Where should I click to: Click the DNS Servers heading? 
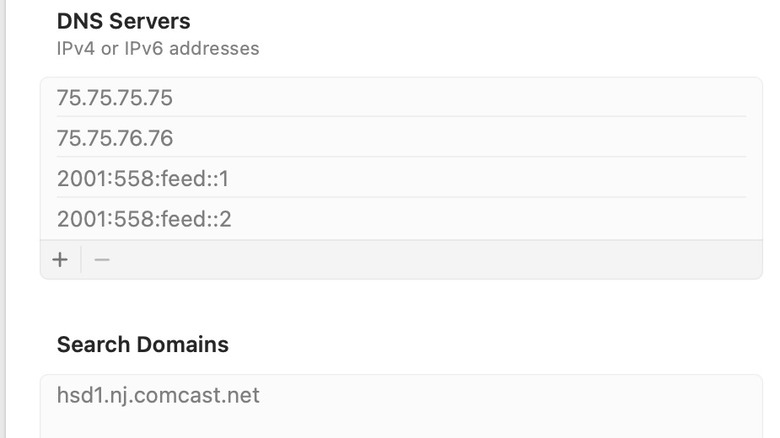click(x=123, y=21)
